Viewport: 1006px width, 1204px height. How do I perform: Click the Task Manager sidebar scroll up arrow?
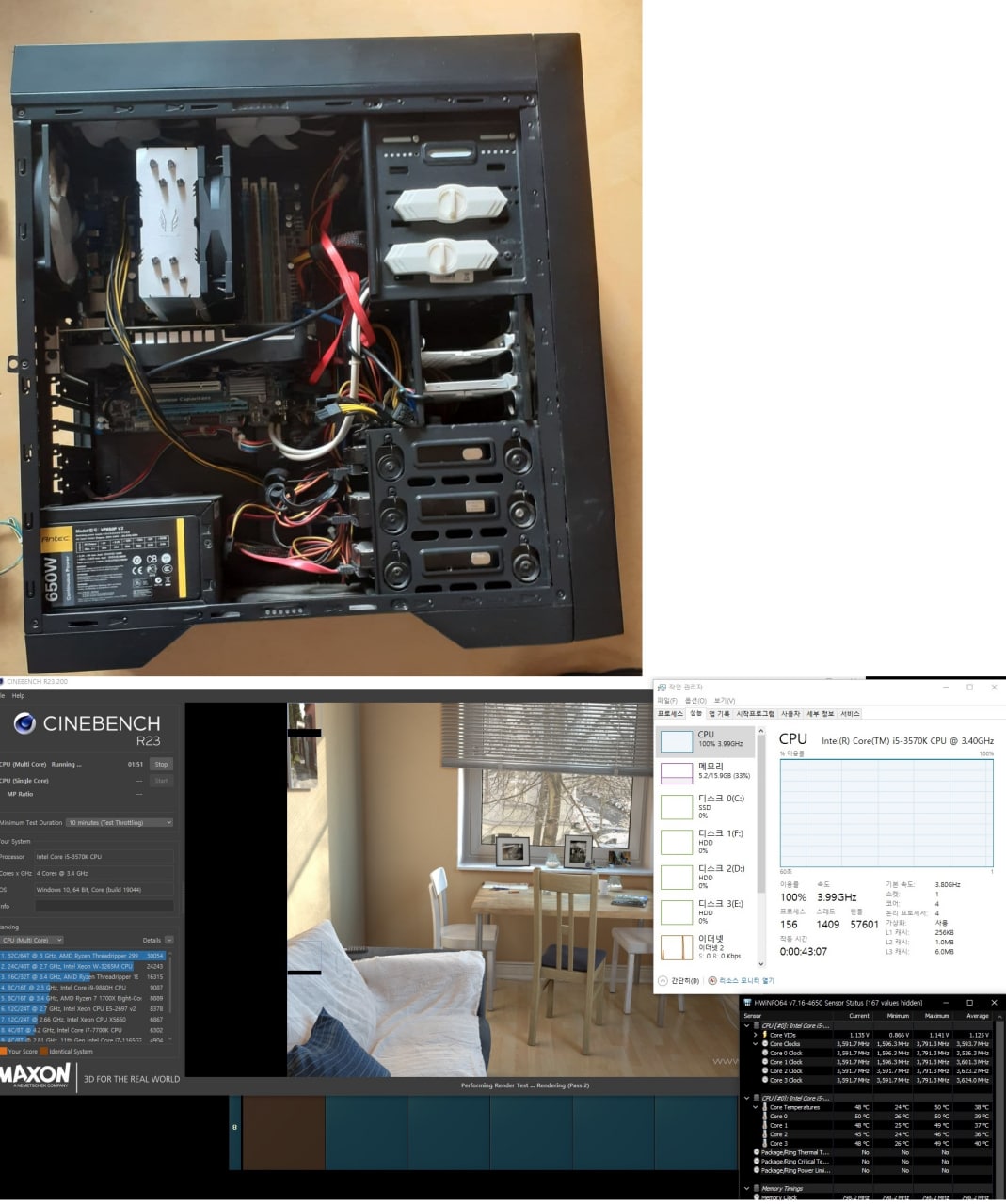click(x=760, y=729)
